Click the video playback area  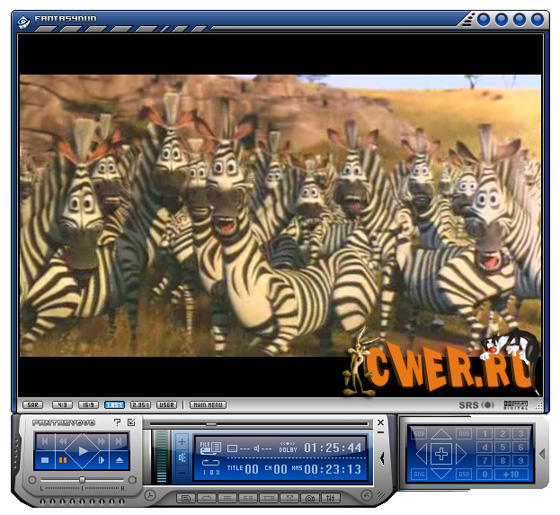coord(280,215)
